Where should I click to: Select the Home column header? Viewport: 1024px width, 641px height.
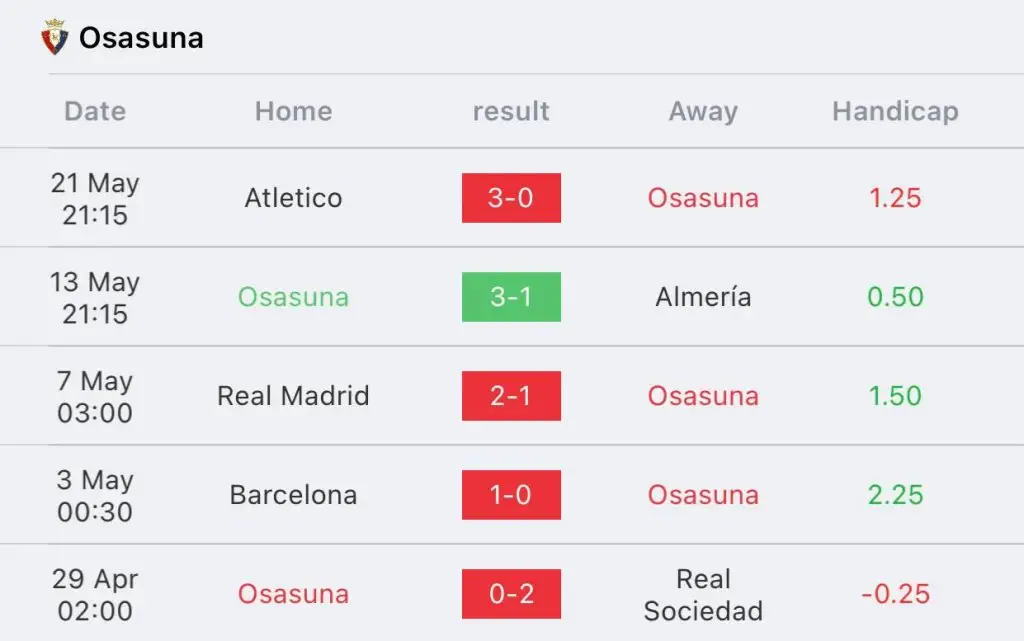[293, 111]
